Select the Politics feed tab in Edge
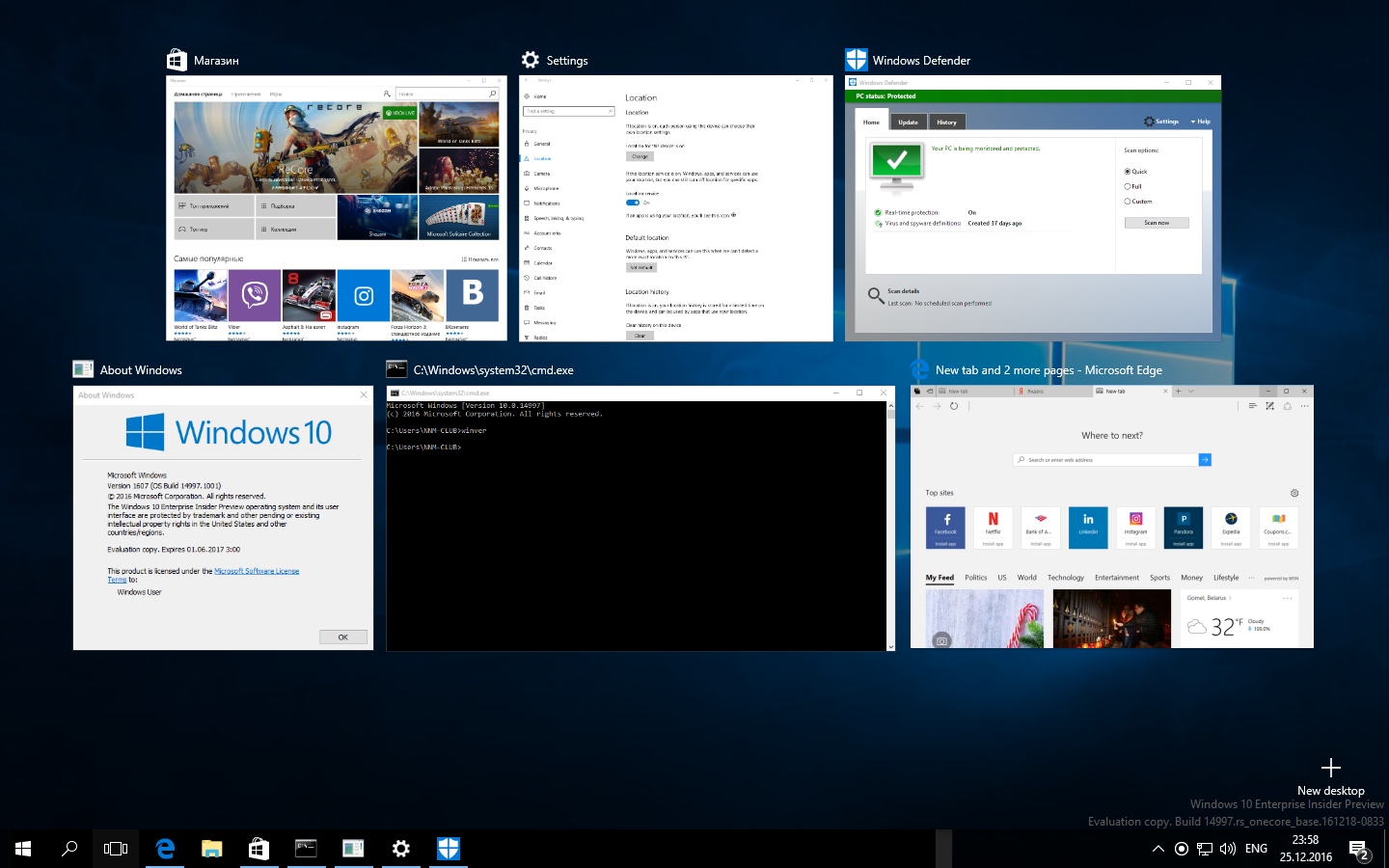 (976, 578)
